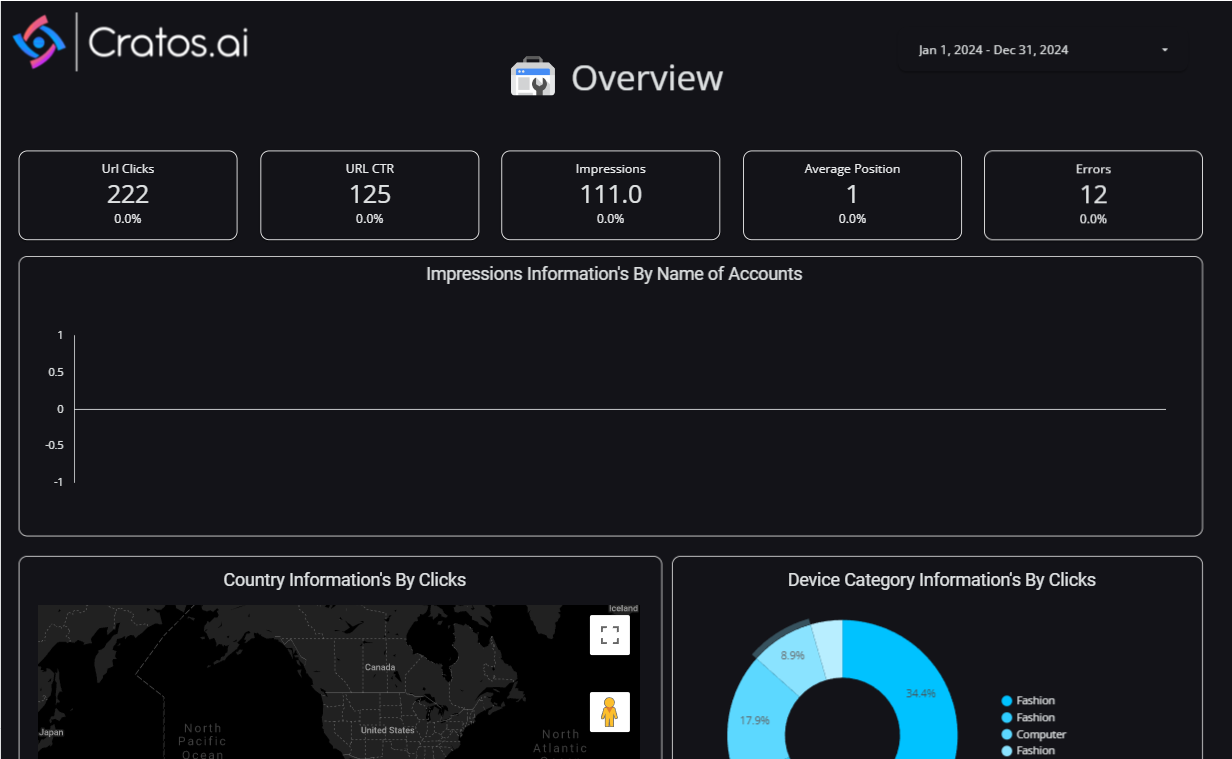Click "Device Category Information's By Clicks" title
The height and width of the screenshot is (759, 1232).
click(942, 580)
